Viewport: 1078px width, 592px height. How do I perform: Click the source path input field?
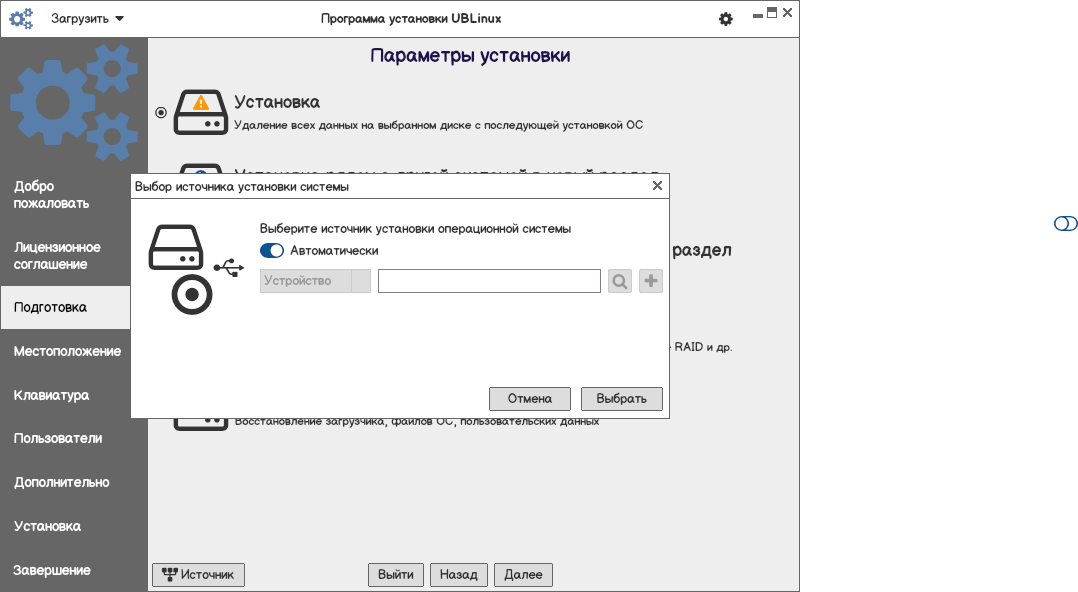point(489,281)
